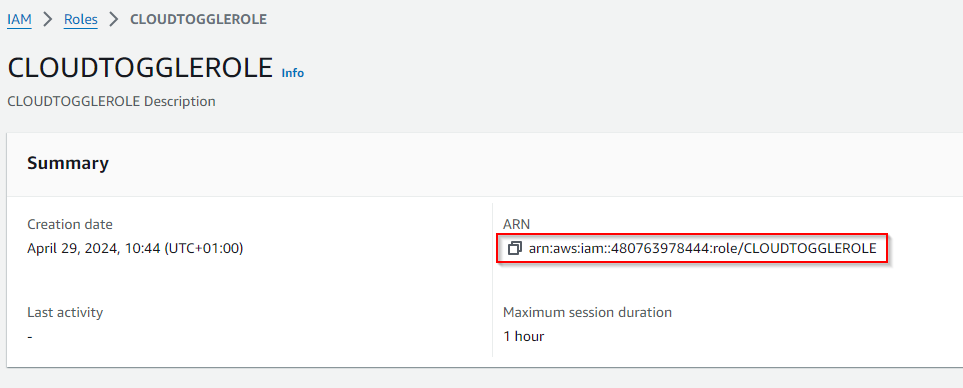
Task: Open the Info link beside the title
Action: (292, 72)
